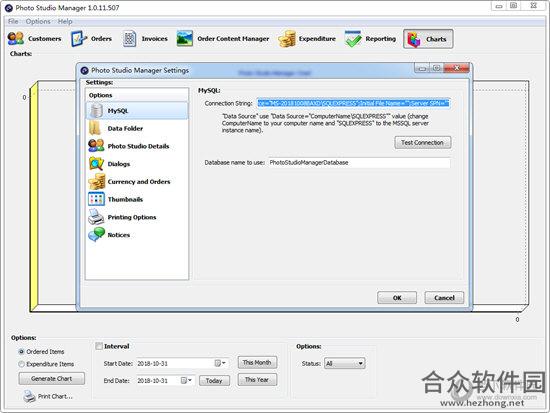550x413 pixels.
Task: Click the Print Chart printer icon
Action: (29, 397)
